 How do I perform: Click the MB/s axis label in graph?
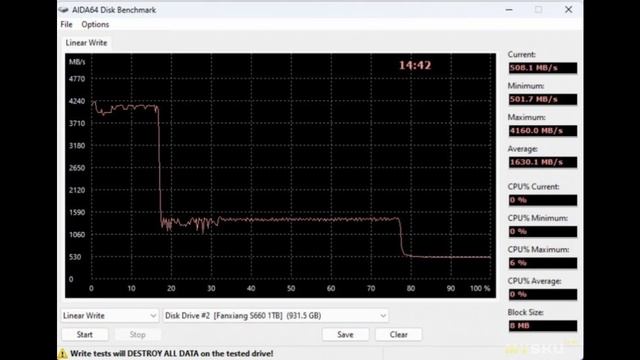(77, 62)
